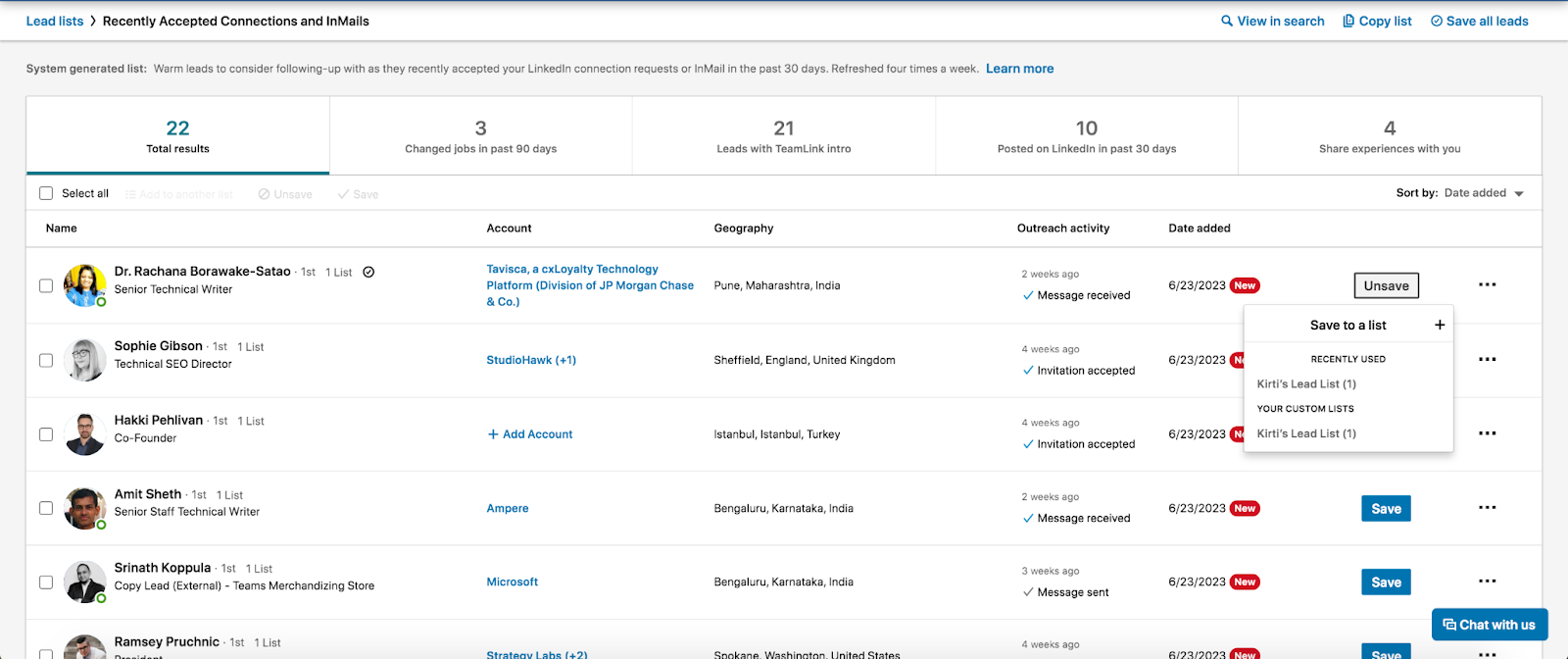Check the box for Ramsey Pruchnic
This screenshot has width=1568, height=659.
pyautogui.click(x=46, y=653)
